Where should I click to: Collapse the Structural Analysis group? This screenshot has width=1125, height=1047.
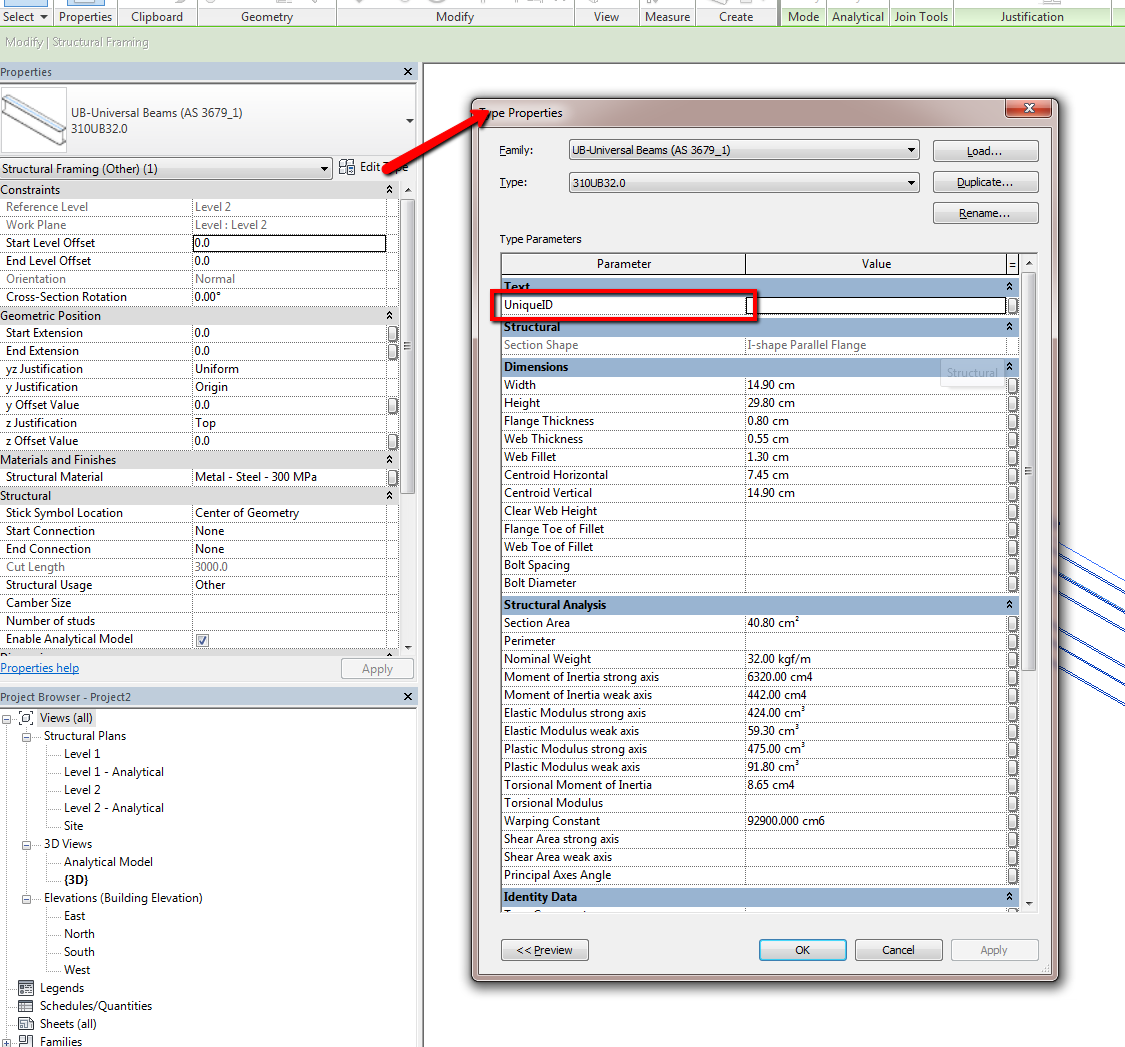click(x=1009, y=605)
